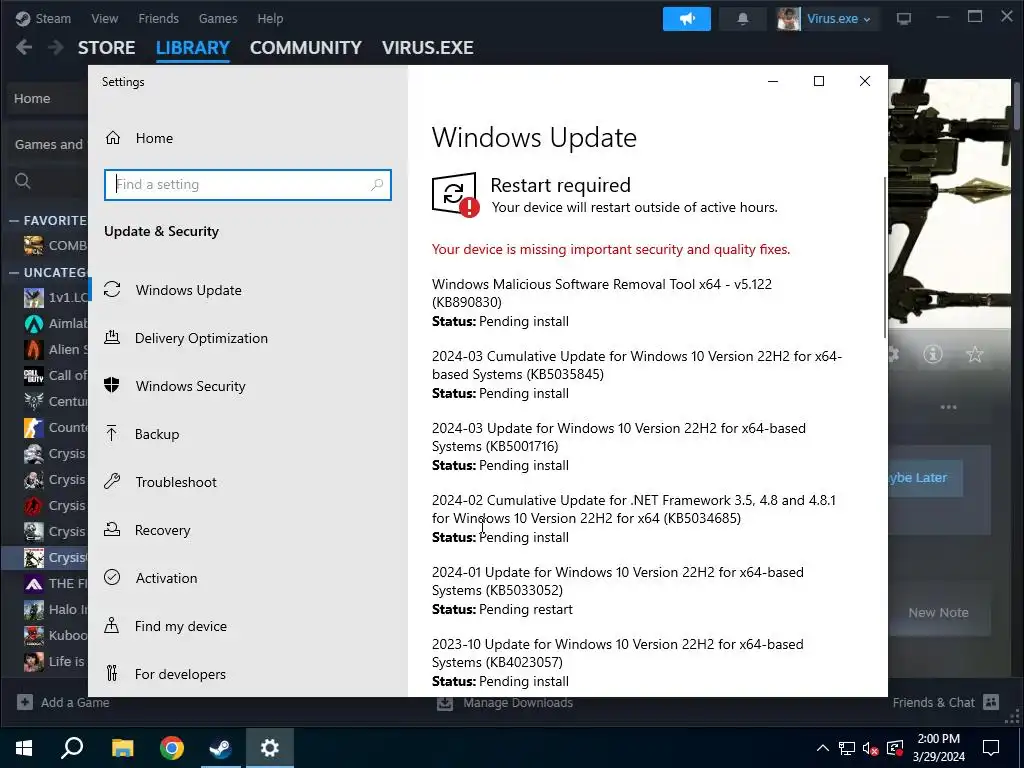Open the Help menu in Steam
1024x768 pixels.
(x=270, y=18)
